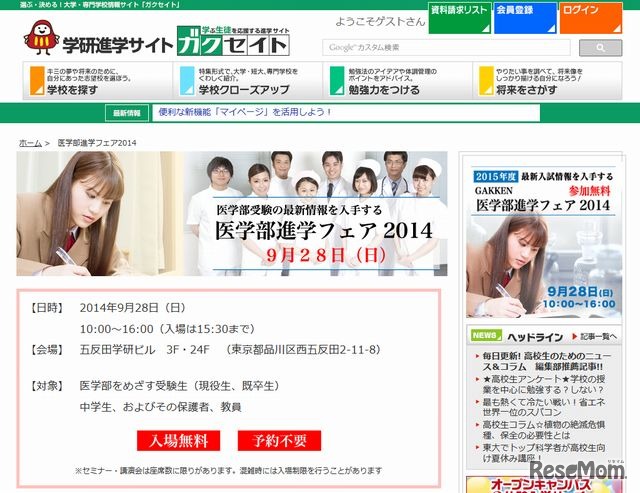
Task: Click the ようこそゲストさん greeting text
Action: click(380, 21)
